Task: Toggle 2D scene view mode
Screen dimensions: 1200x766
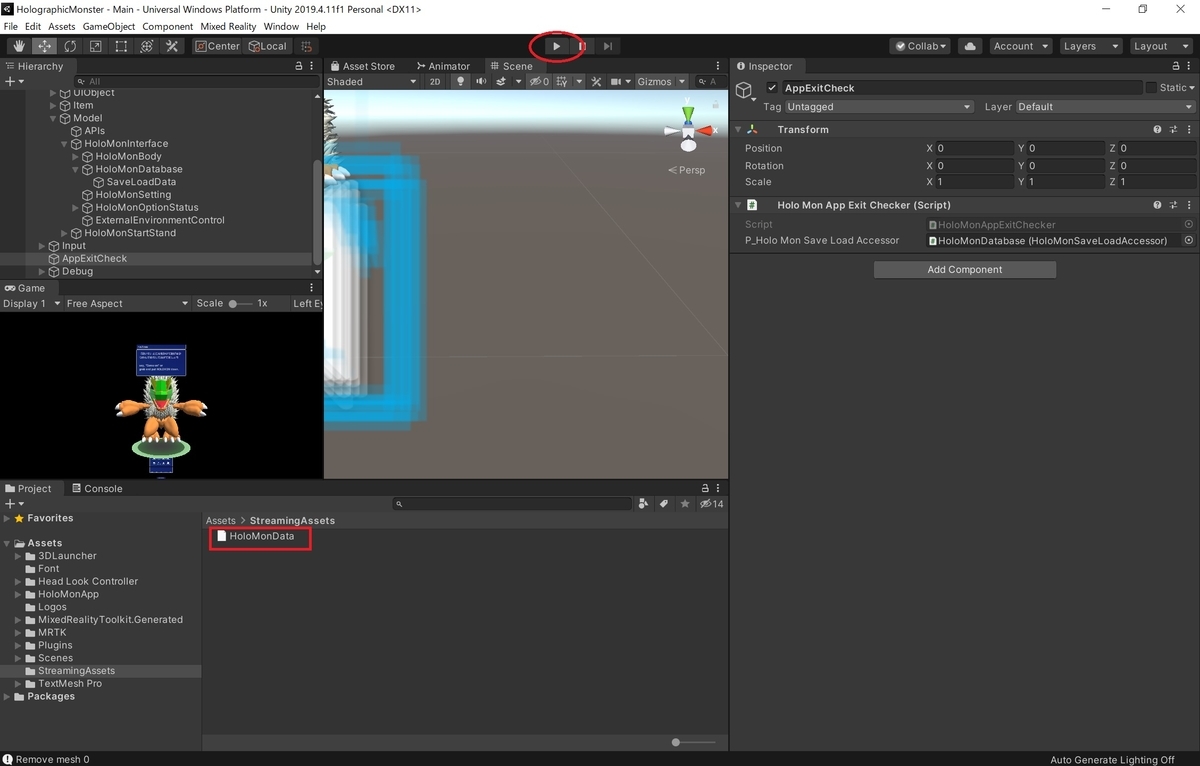Action: (435, 82)
